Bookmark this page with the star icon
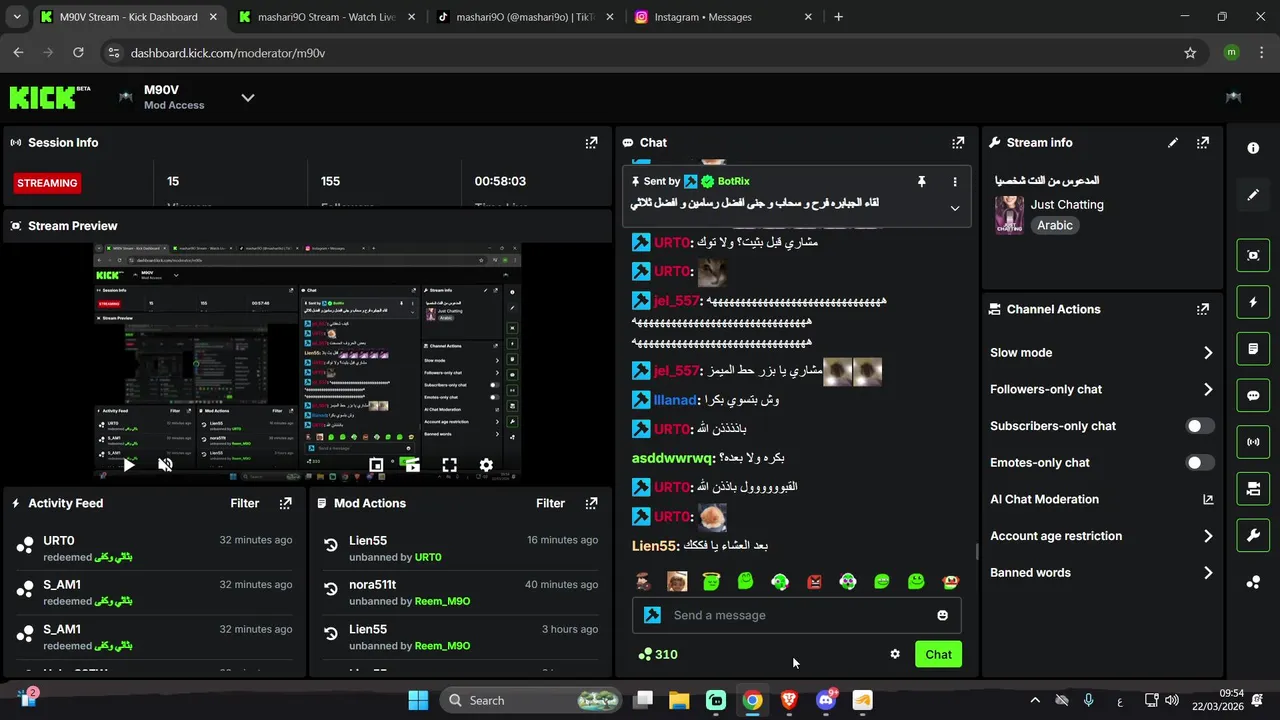 tap(1190, 53)
